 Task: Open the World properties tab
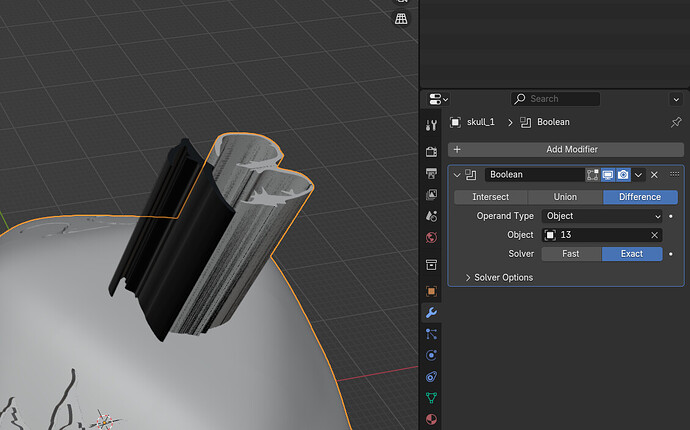[x=431, y=238]
